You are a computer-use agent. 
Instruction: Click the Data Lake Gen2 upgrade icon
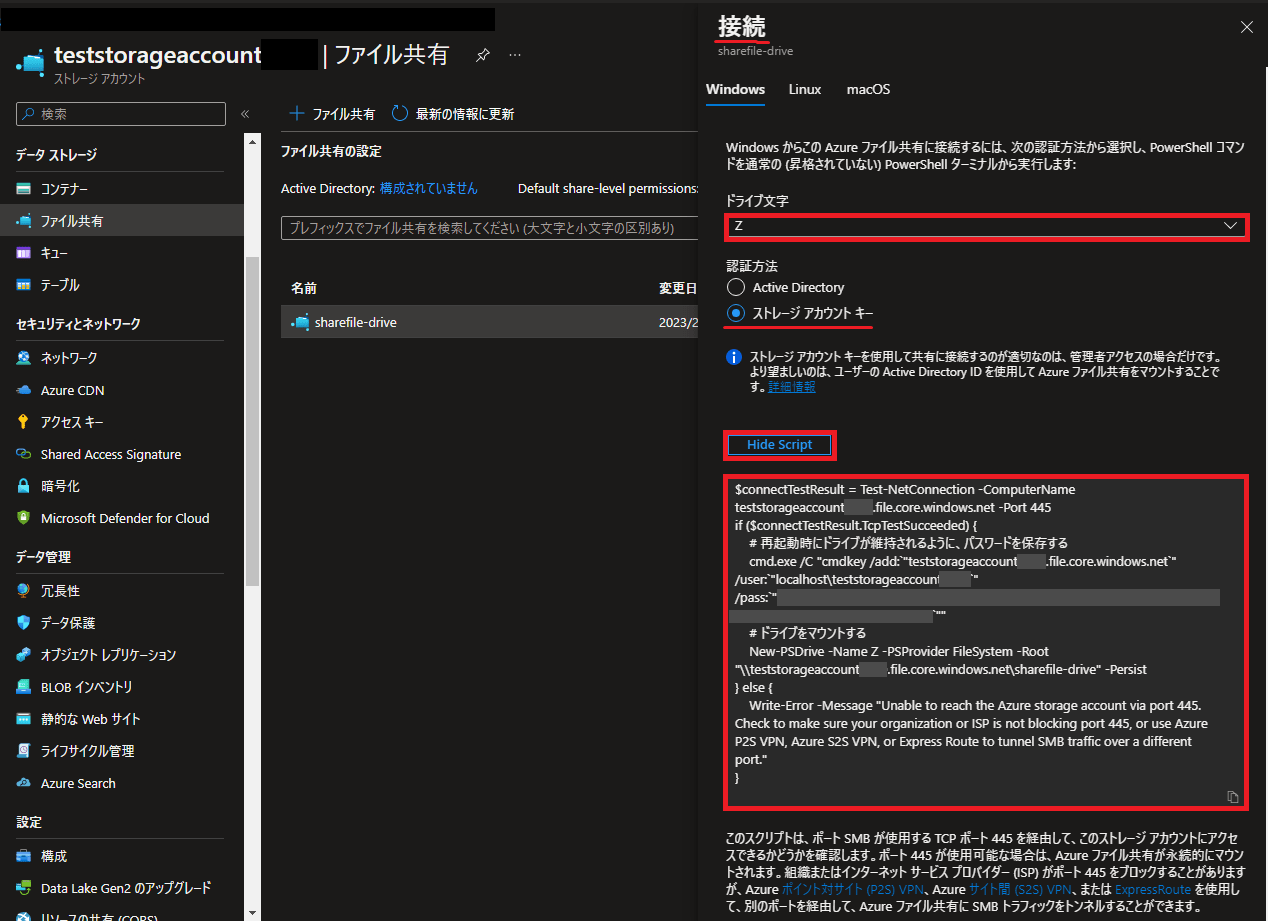[24, 888]
